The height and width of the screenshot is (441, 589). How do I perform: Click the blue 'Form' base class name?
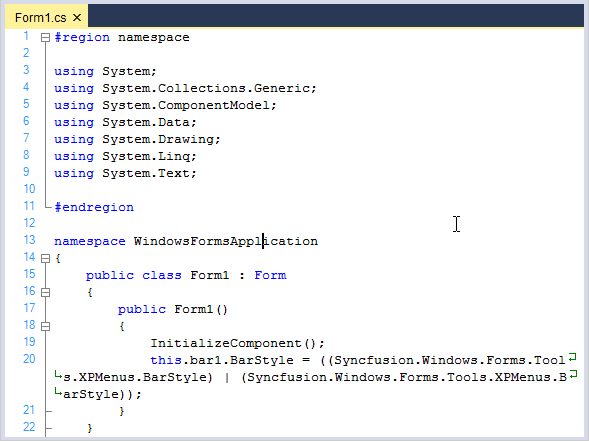270,275
